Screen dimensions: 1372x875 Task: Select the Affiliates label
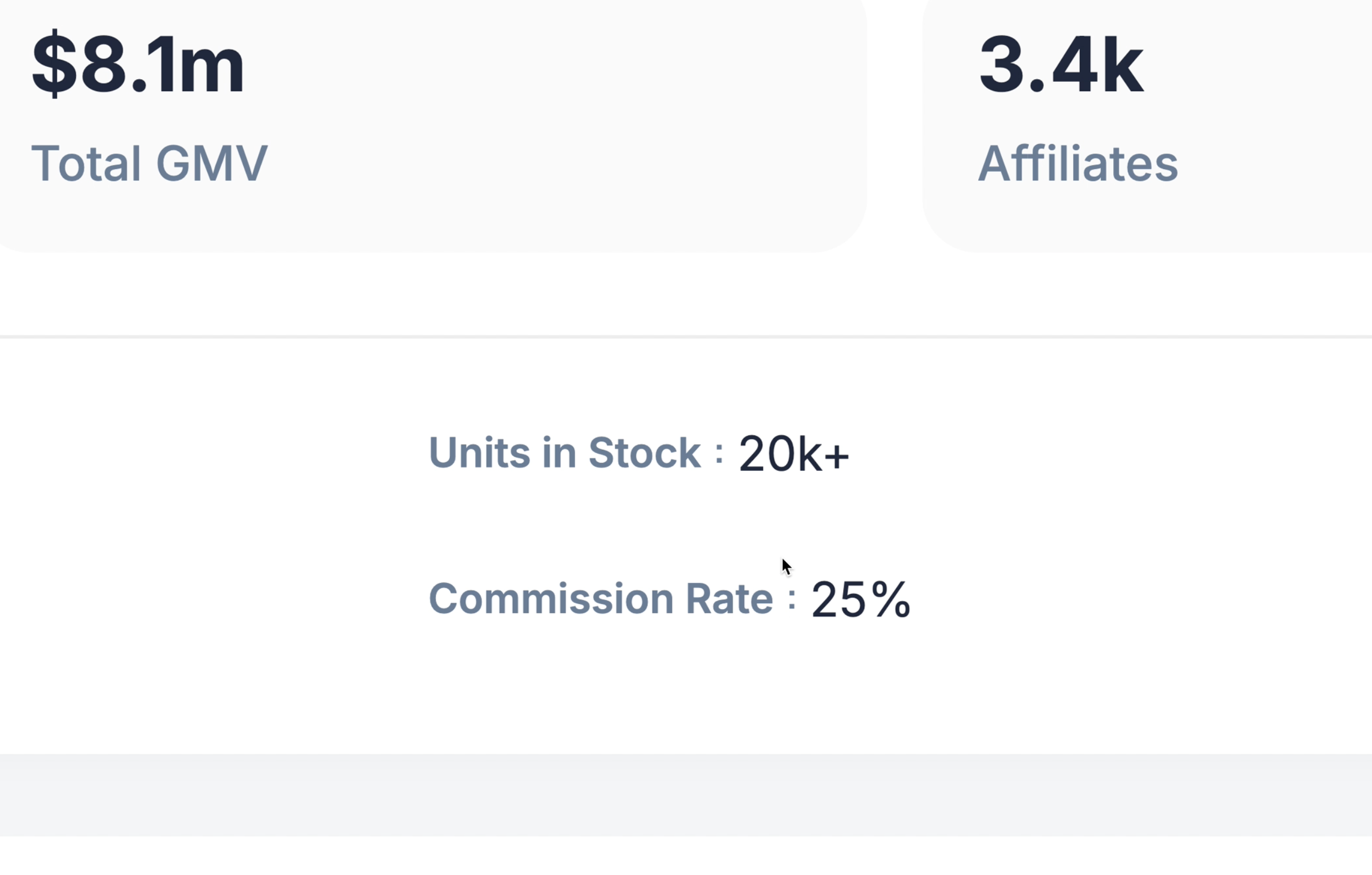click(1078, 164)
